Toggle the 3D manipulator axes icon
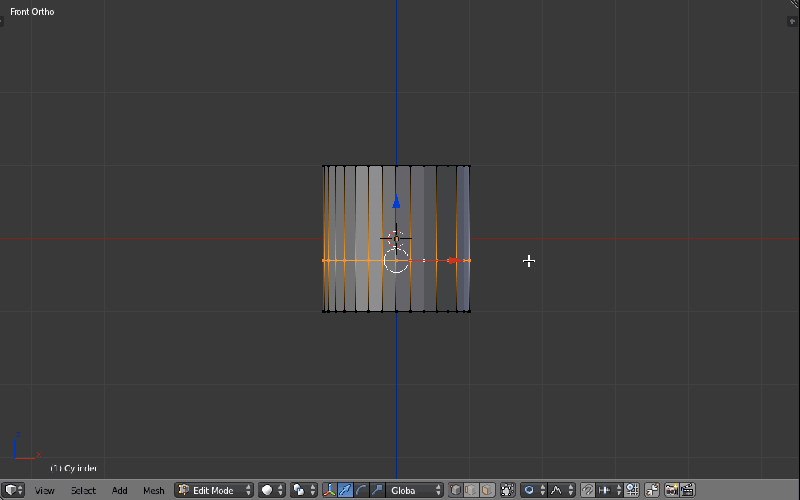 (x=330, y=490)
